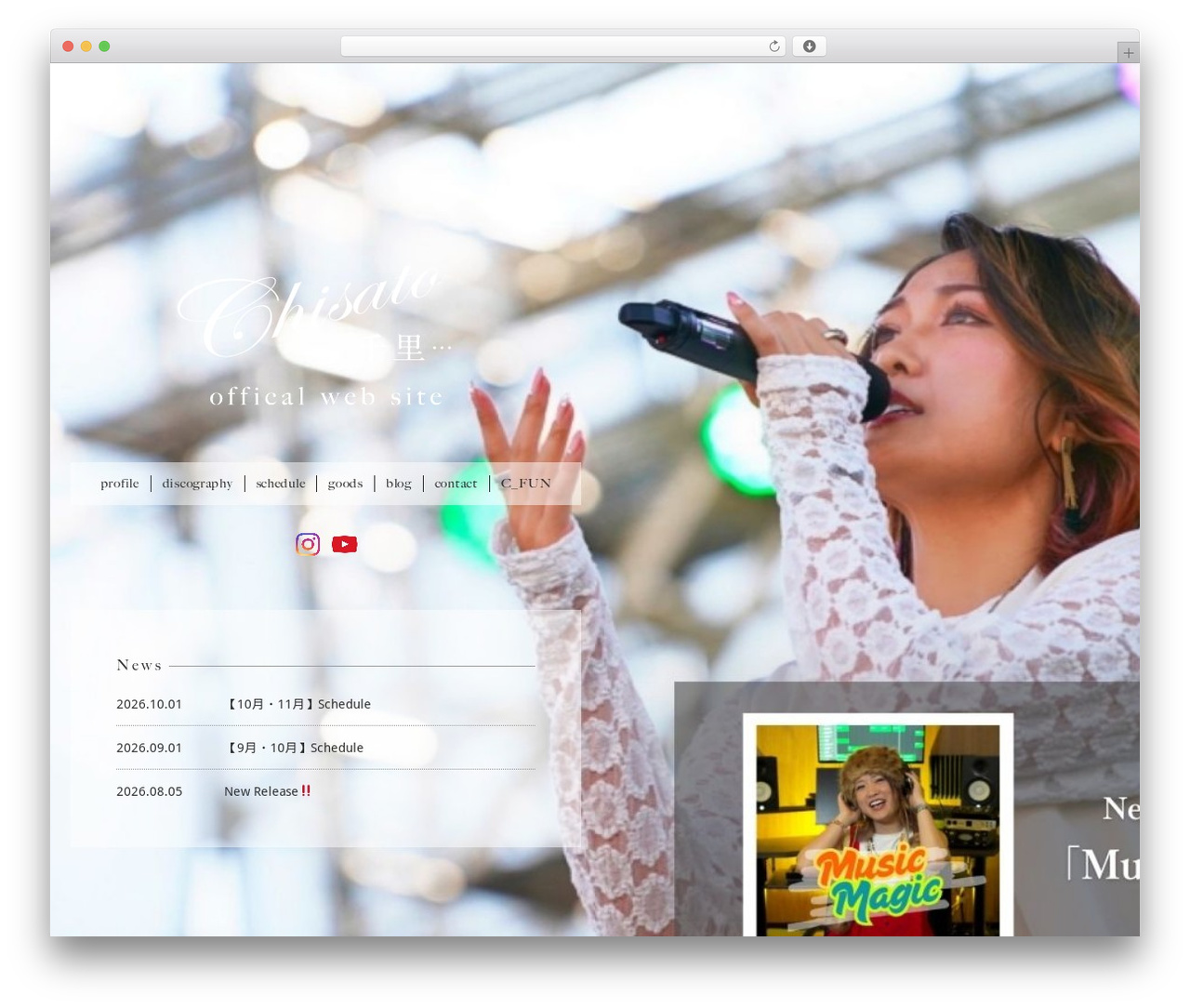Reload the page with the refresh icon
1190x1008 pixels.
point(773,46)
